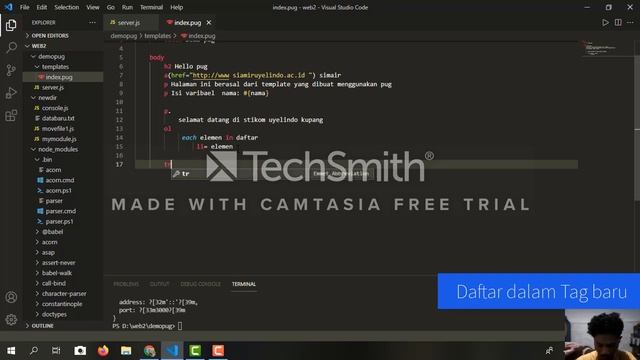Click the VS Code logo icon in title bar
640x360 pixels.
(9, 7)
